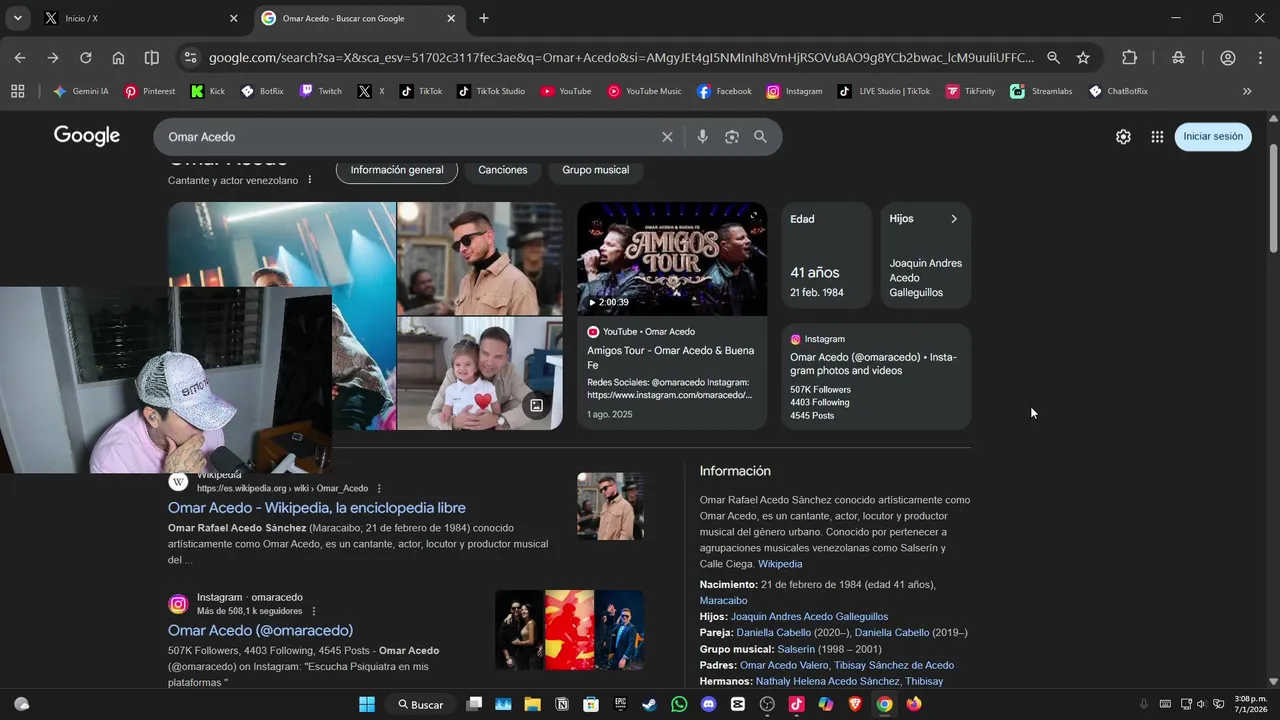This screenshot has height=720, width=1280.
Task: Open the browser apps grid in bookmarks bar
Action: pos(17,91)
